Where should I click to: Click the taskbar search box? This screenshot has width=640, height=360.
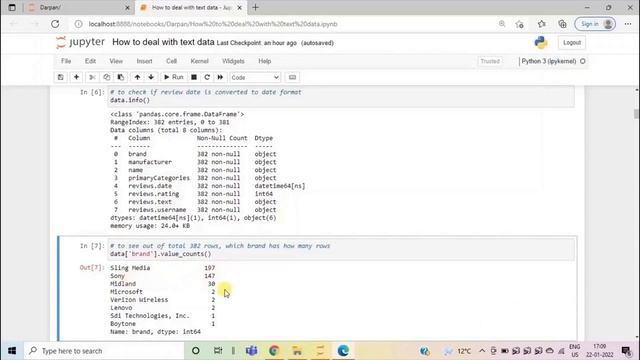tap(104, 351)
